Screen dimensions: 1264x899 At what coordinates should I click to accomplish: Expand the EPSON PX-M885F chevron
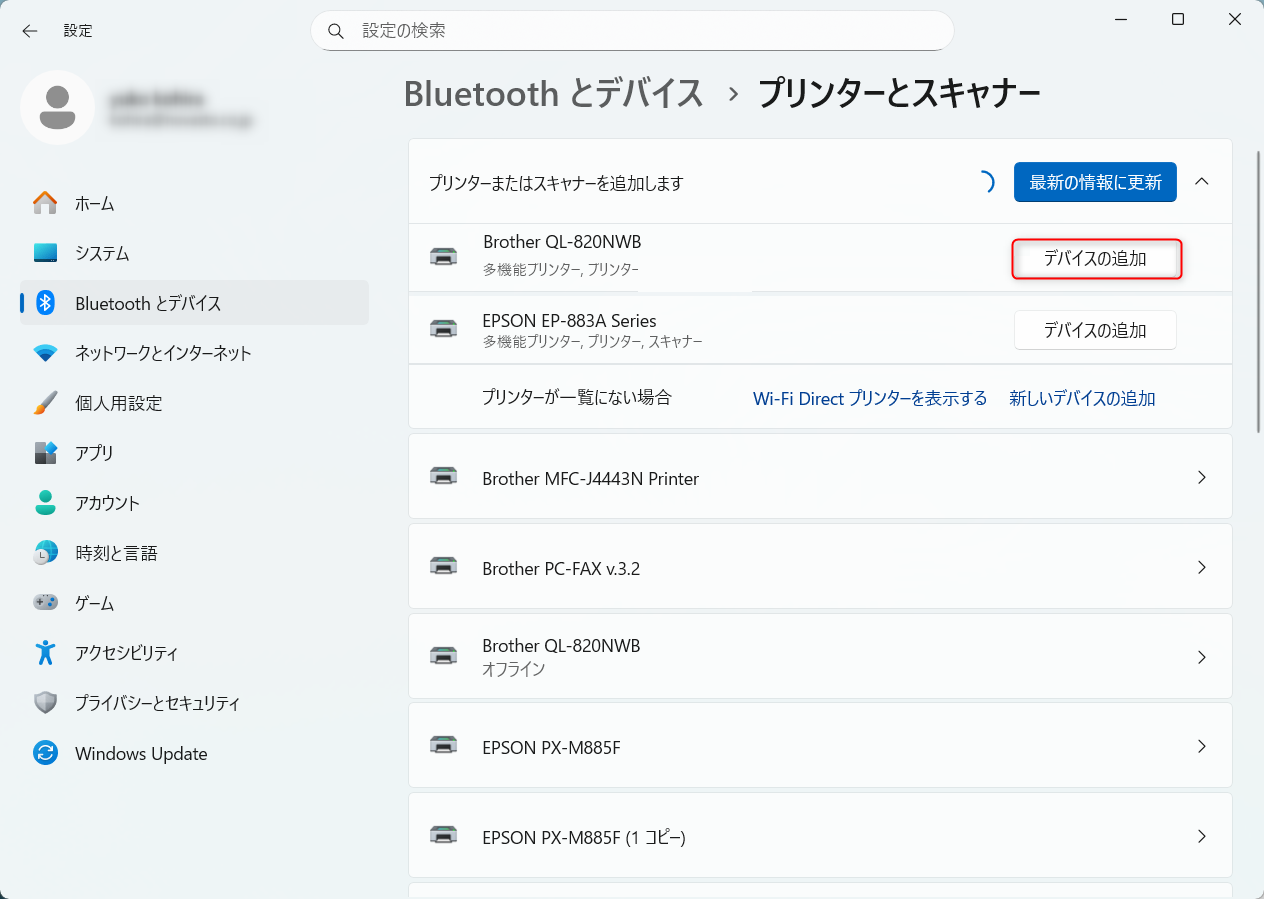1202,747
